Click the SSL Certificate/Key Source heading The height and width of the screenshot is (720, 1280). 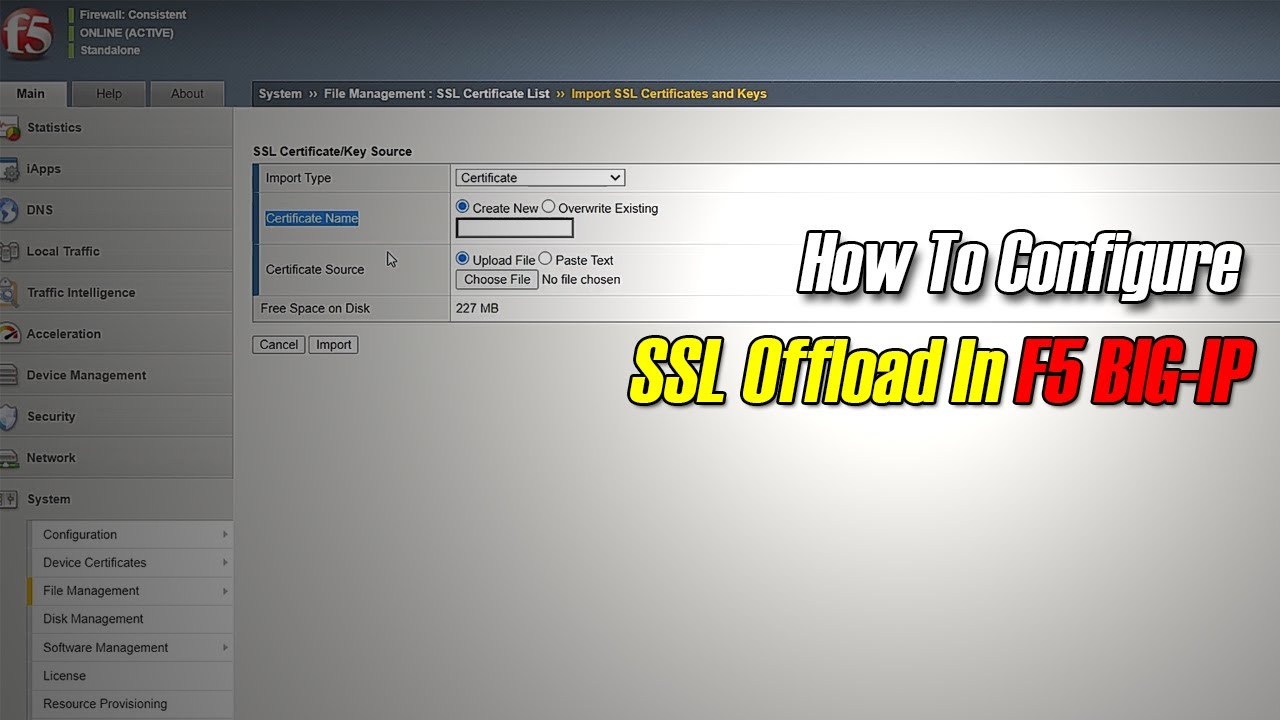coord(332,152)
